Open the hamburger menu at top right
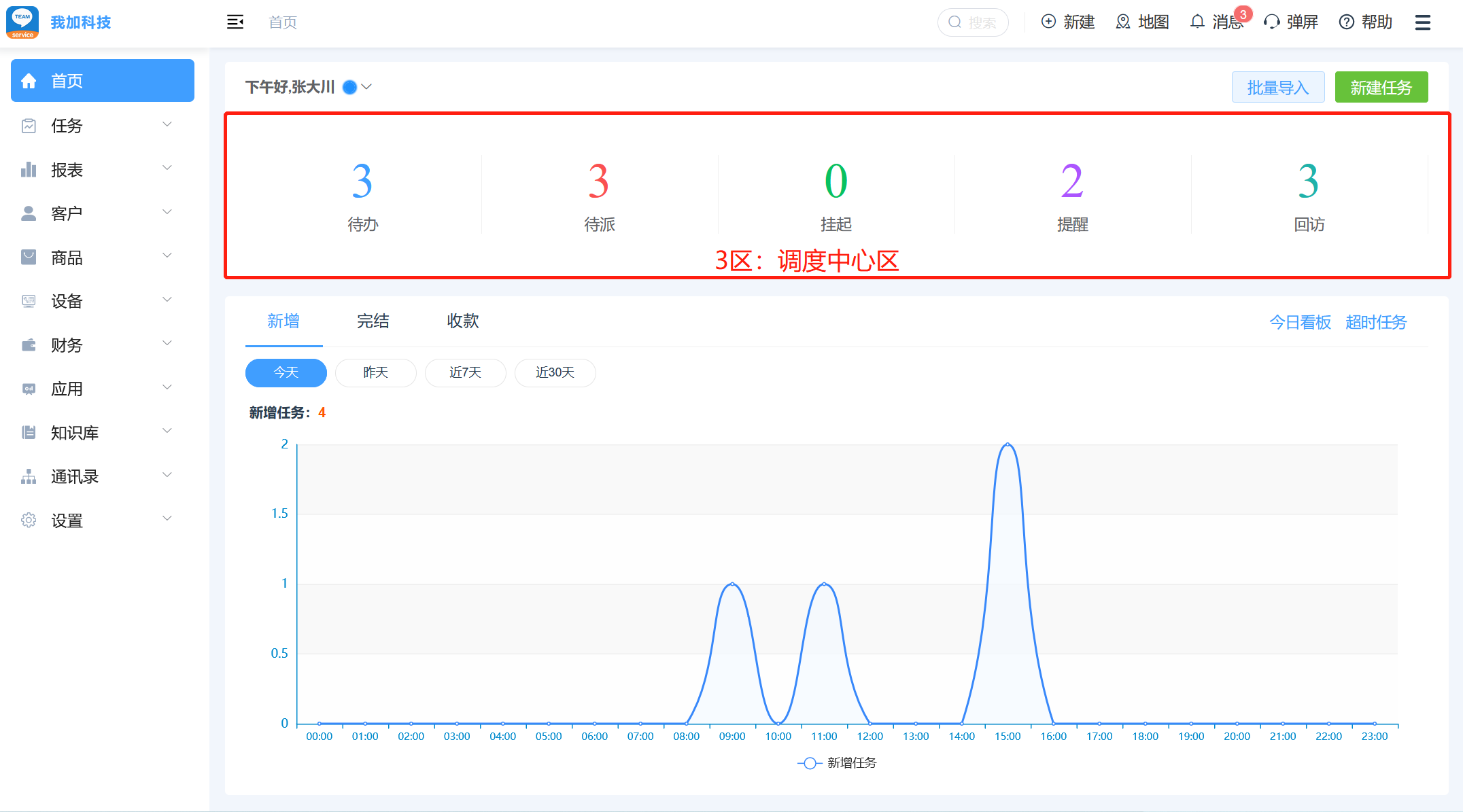The width and height of the screenshot is (1463, 812). coord(1422,22)
